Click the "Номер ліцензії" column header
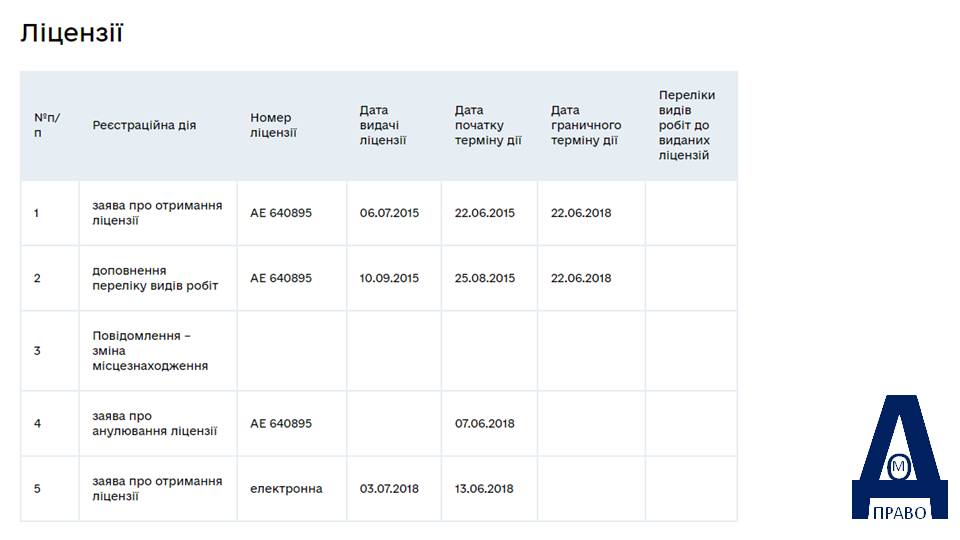Image resolution: width=960 pixels, height=540 pixels. [273, 125]
